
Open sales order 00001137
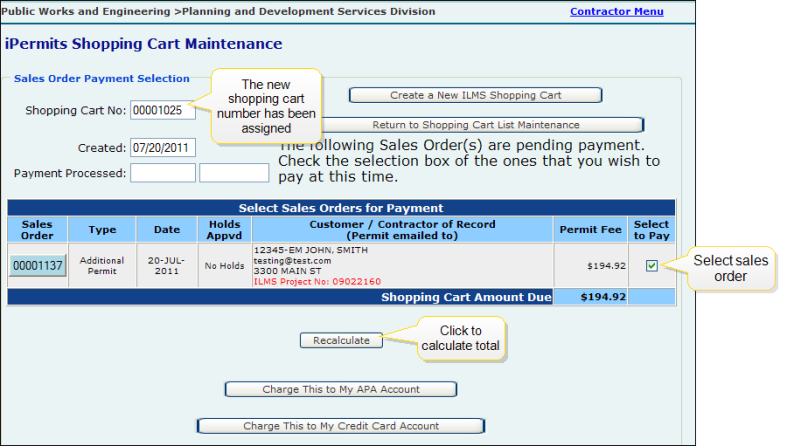click(x=38, y=266)
